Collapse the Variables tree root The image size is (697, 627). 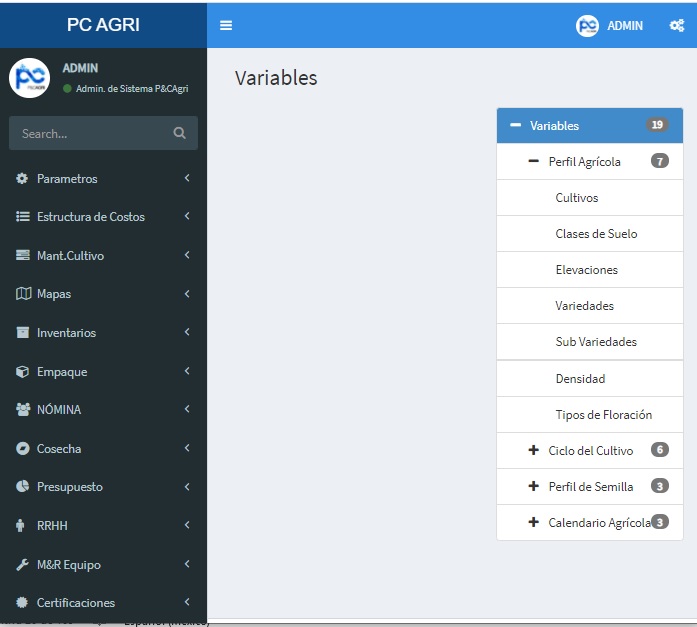tap(516, 126)
